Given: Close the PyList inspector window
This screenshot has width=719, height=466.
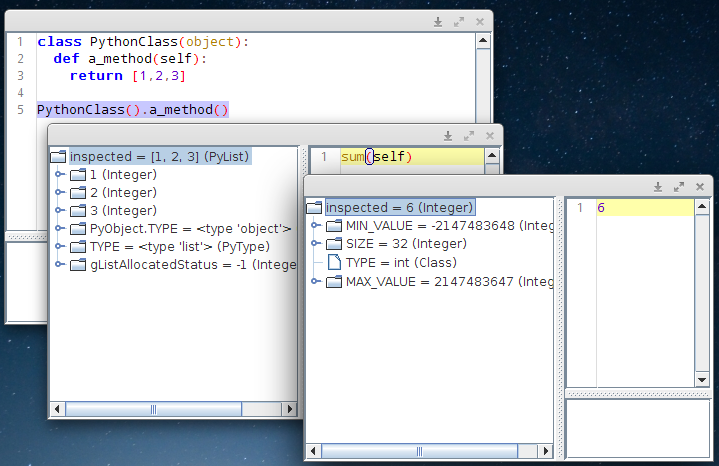Looking at the screenshot, I should pos(490,136).
